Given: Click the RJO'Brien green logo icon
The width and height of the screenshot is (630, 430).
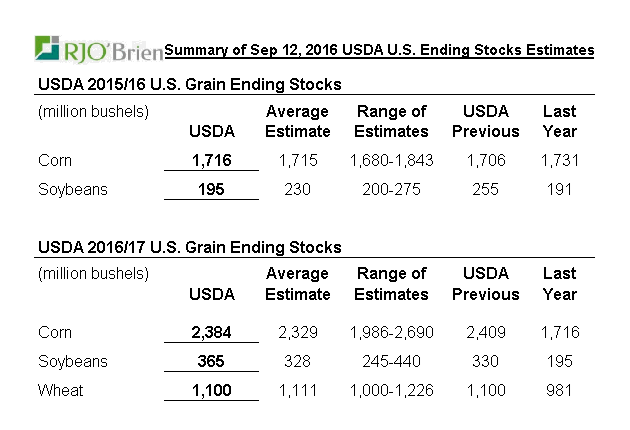Looking at the screenshot, I should tap(49, 49).
